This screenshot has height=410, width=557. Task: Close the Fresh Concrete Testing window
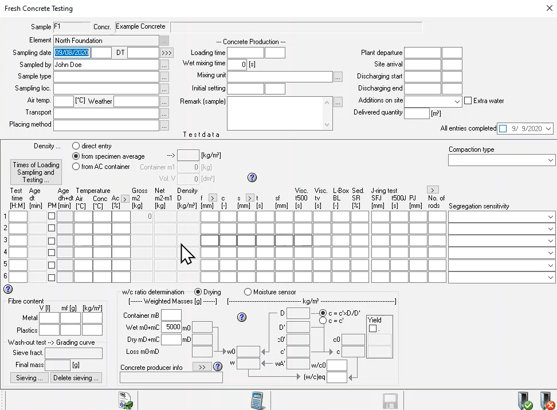[549, 8]
